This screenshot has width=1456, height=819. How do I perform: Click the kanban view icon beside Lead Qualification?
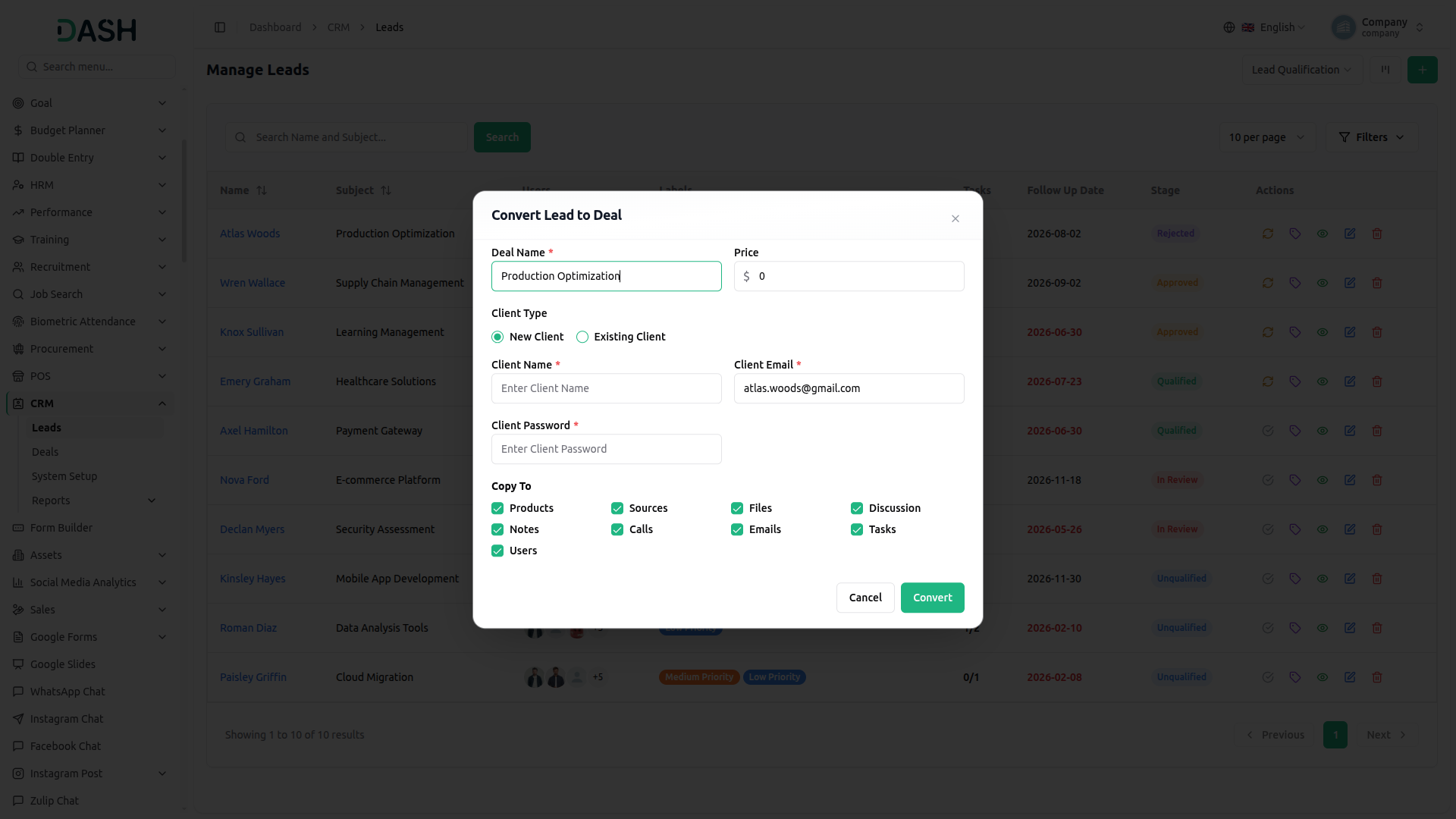coord(1385,70)
